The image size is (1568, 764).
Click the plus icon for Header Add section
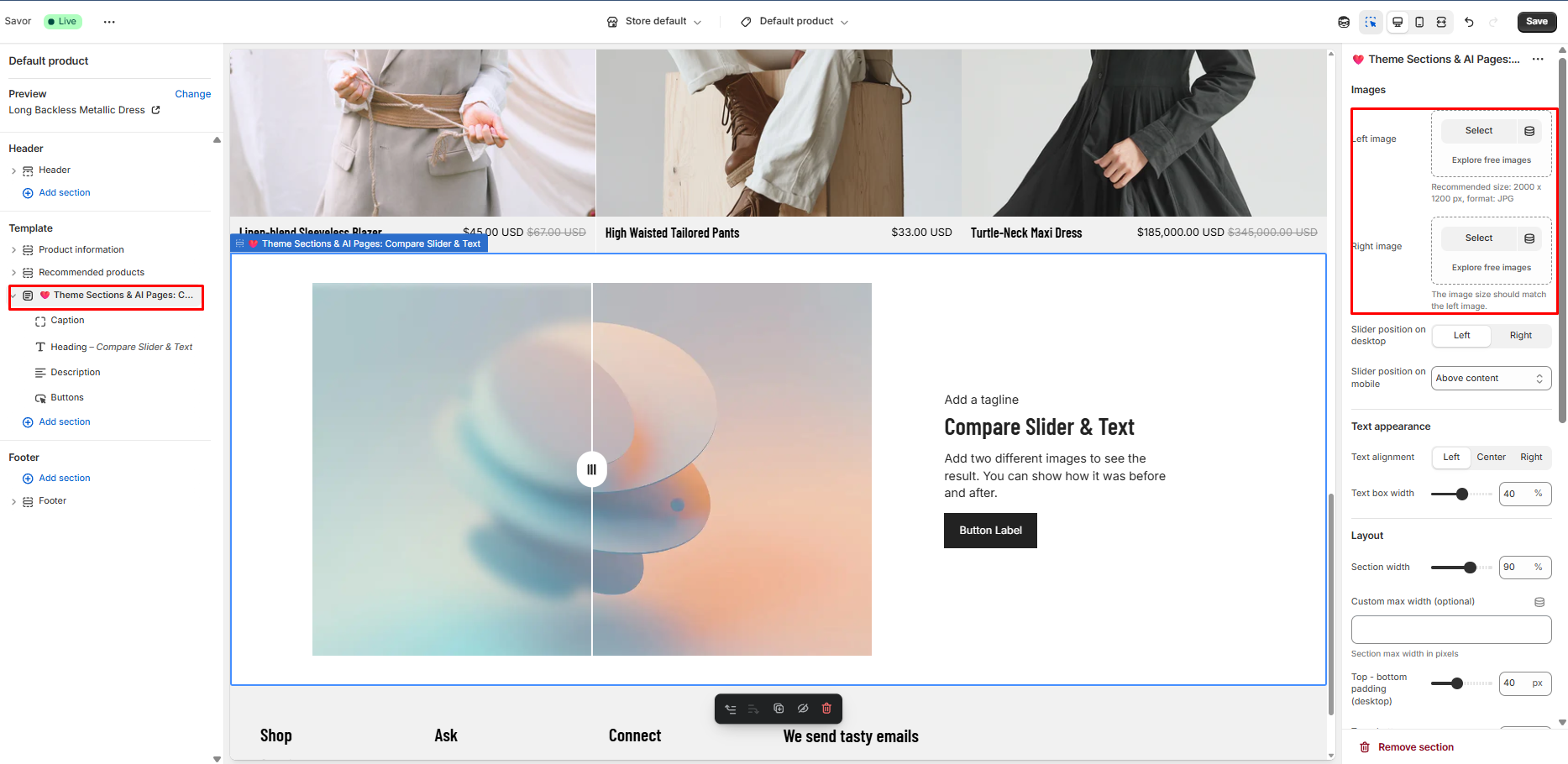coord(28,193)
